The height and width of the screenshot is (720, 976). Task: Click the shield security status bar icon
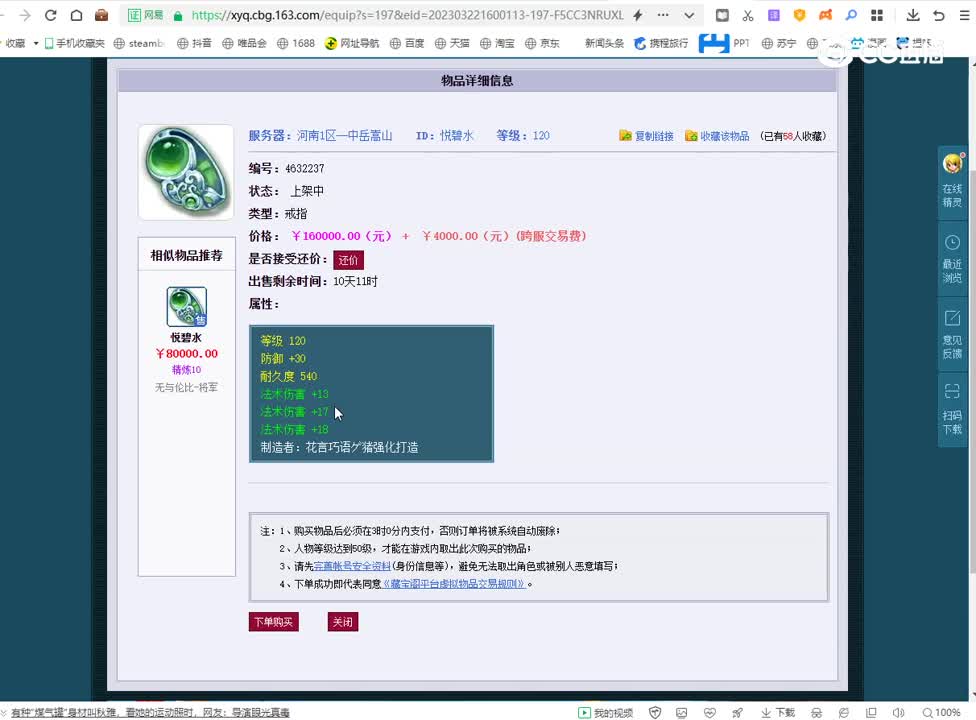(x=655, y=713)
